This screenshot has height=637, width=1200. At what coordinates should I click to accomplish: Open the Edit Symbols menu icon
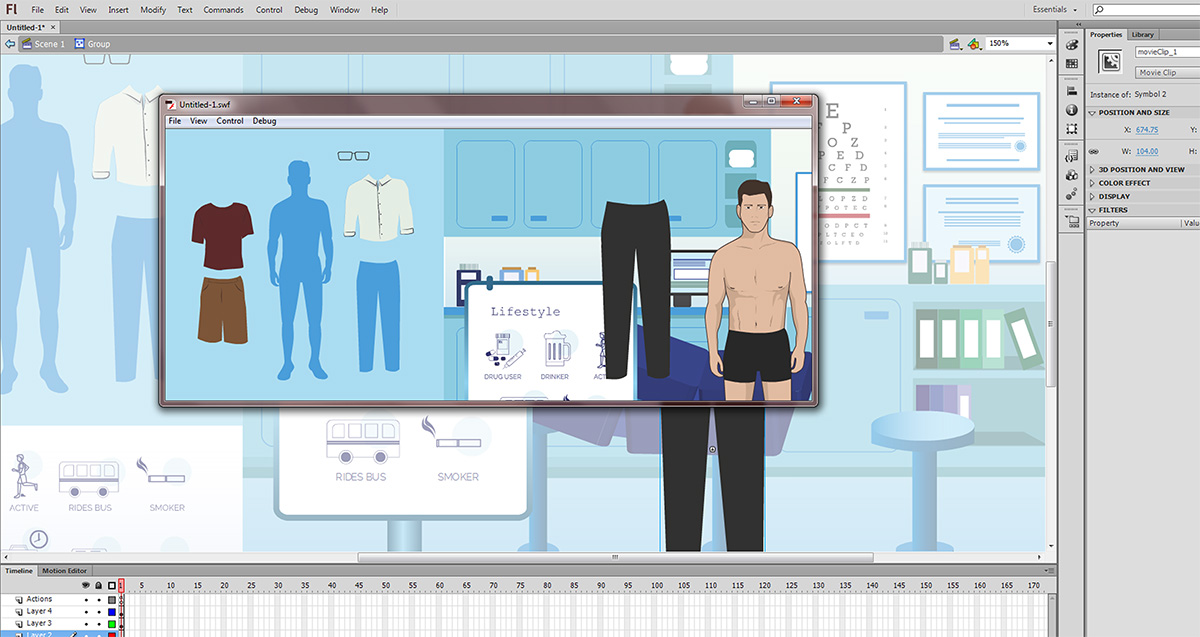(973, 44)
